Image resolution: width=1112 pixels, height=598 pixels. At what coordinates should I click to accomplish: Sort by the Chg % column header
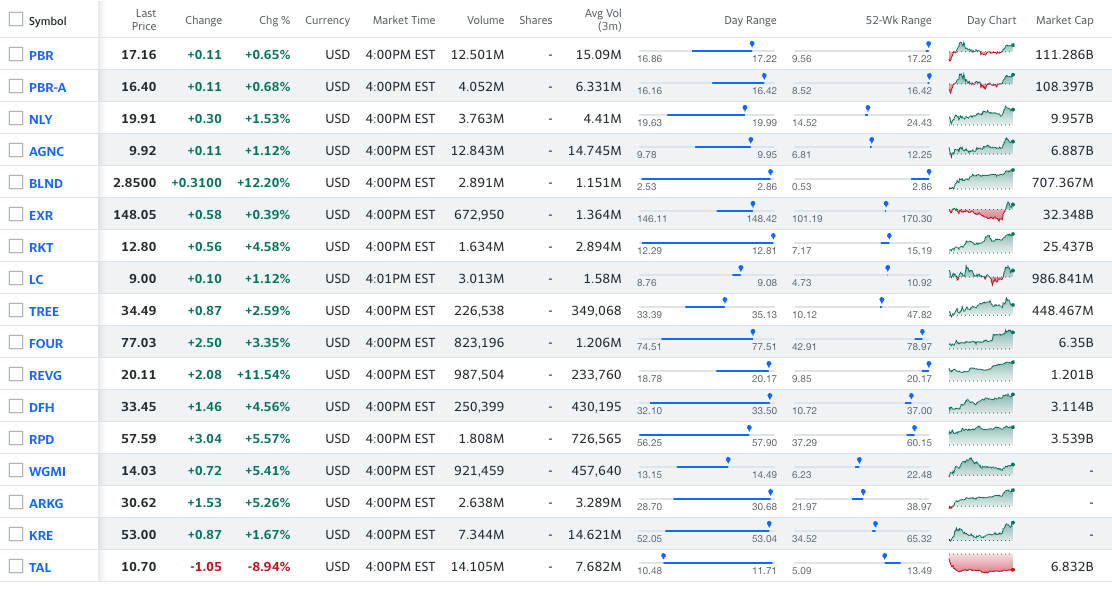(x=274, y=20)
